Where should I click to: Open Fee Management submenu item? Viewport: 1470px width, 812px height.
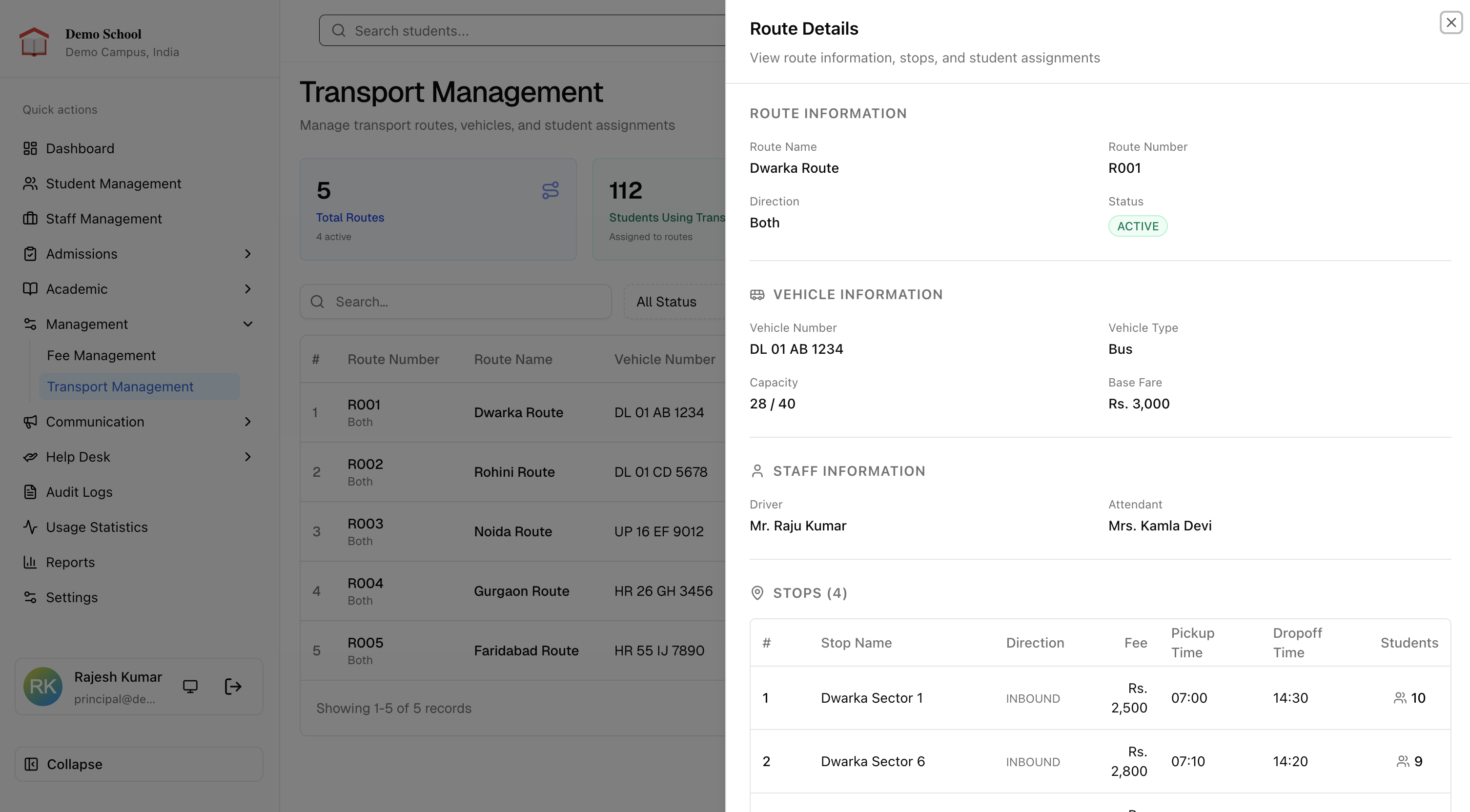101,356
